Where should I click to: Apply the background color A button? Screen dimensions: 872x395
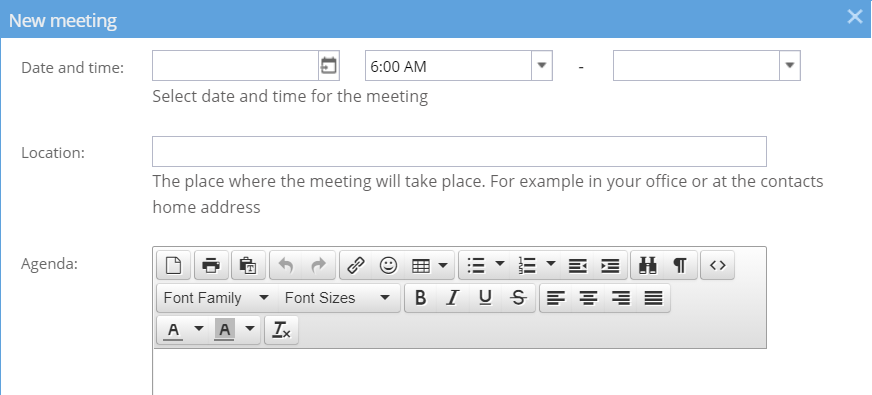coord(225,330)
